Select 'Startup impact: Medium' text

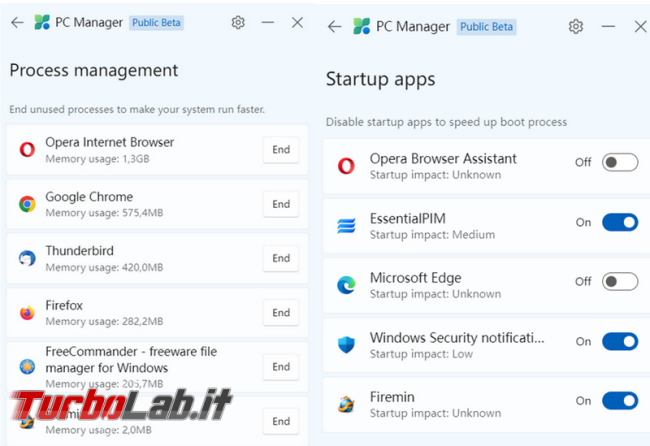(x=432, y=235)
